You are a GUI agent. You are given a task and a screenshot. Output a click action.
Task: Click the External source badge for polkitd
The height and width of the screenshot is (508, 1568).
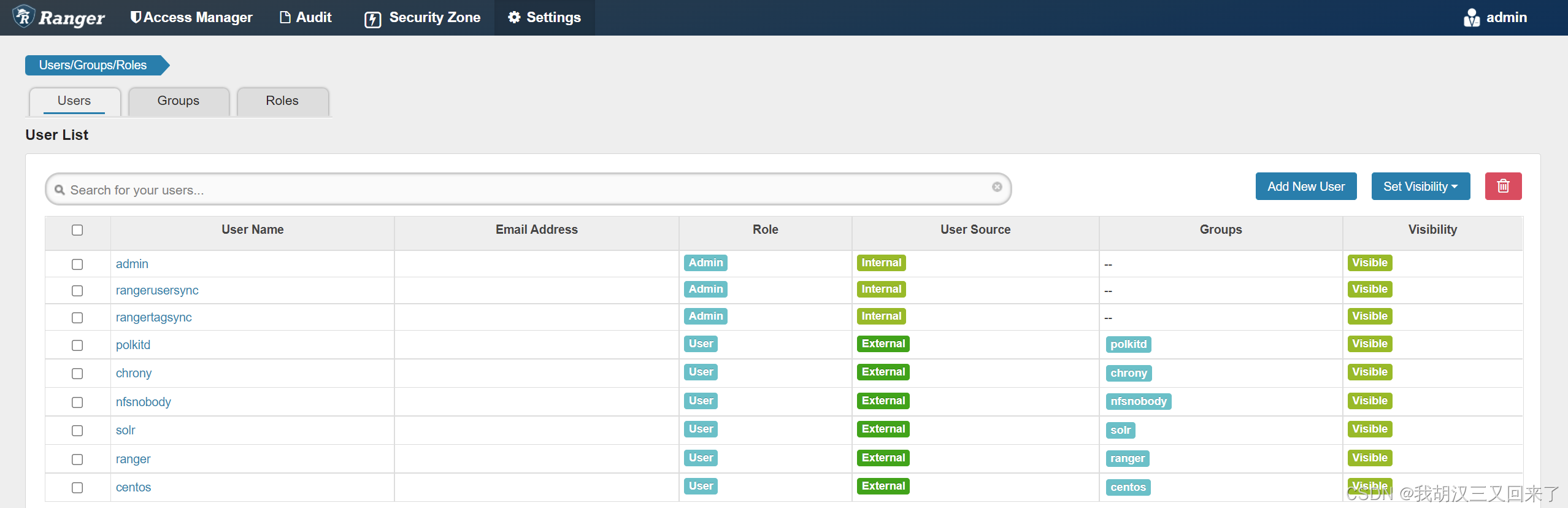(883, 344)
